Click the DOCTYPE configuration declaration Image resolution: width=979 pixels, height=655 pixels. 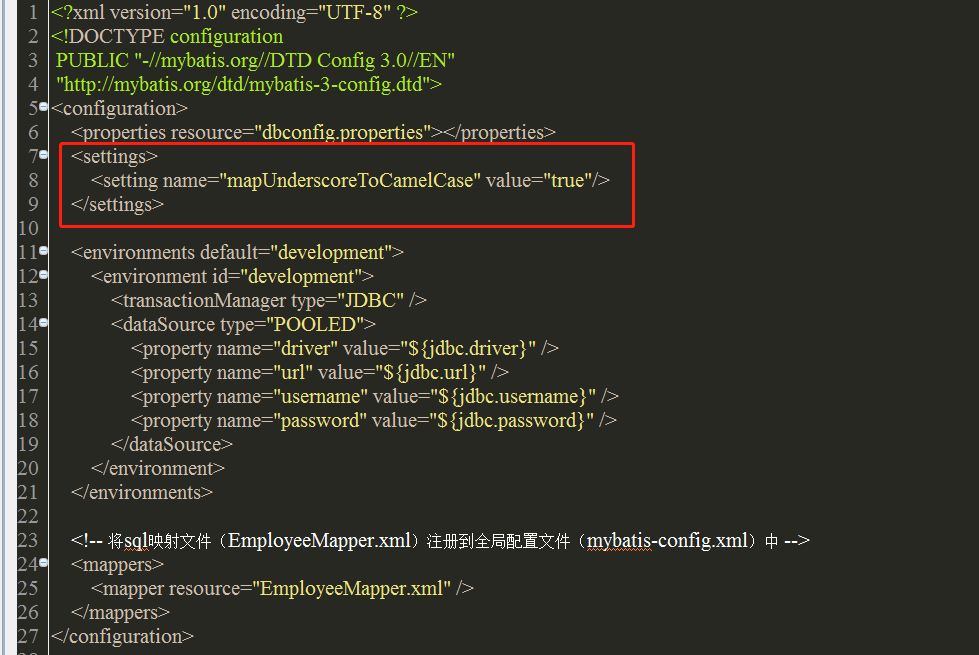165,36
